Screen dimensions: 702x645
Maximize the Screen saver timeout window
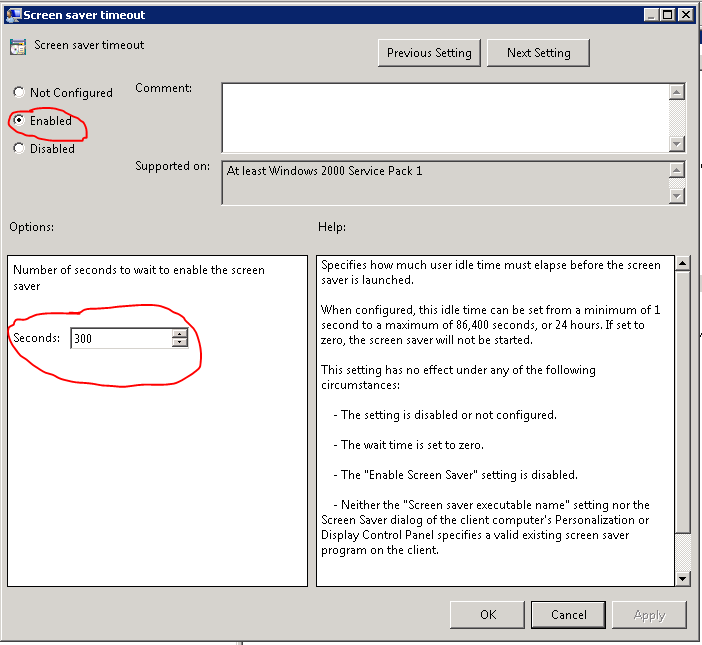(x=667, y=14)
